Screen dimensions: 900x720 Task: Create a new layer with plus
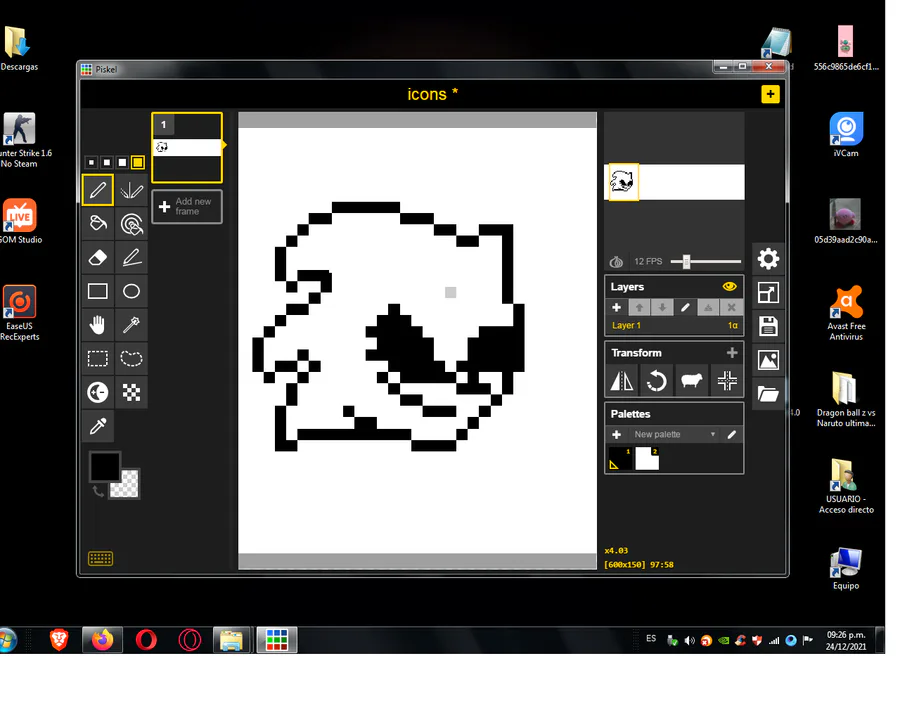(616, 308)
